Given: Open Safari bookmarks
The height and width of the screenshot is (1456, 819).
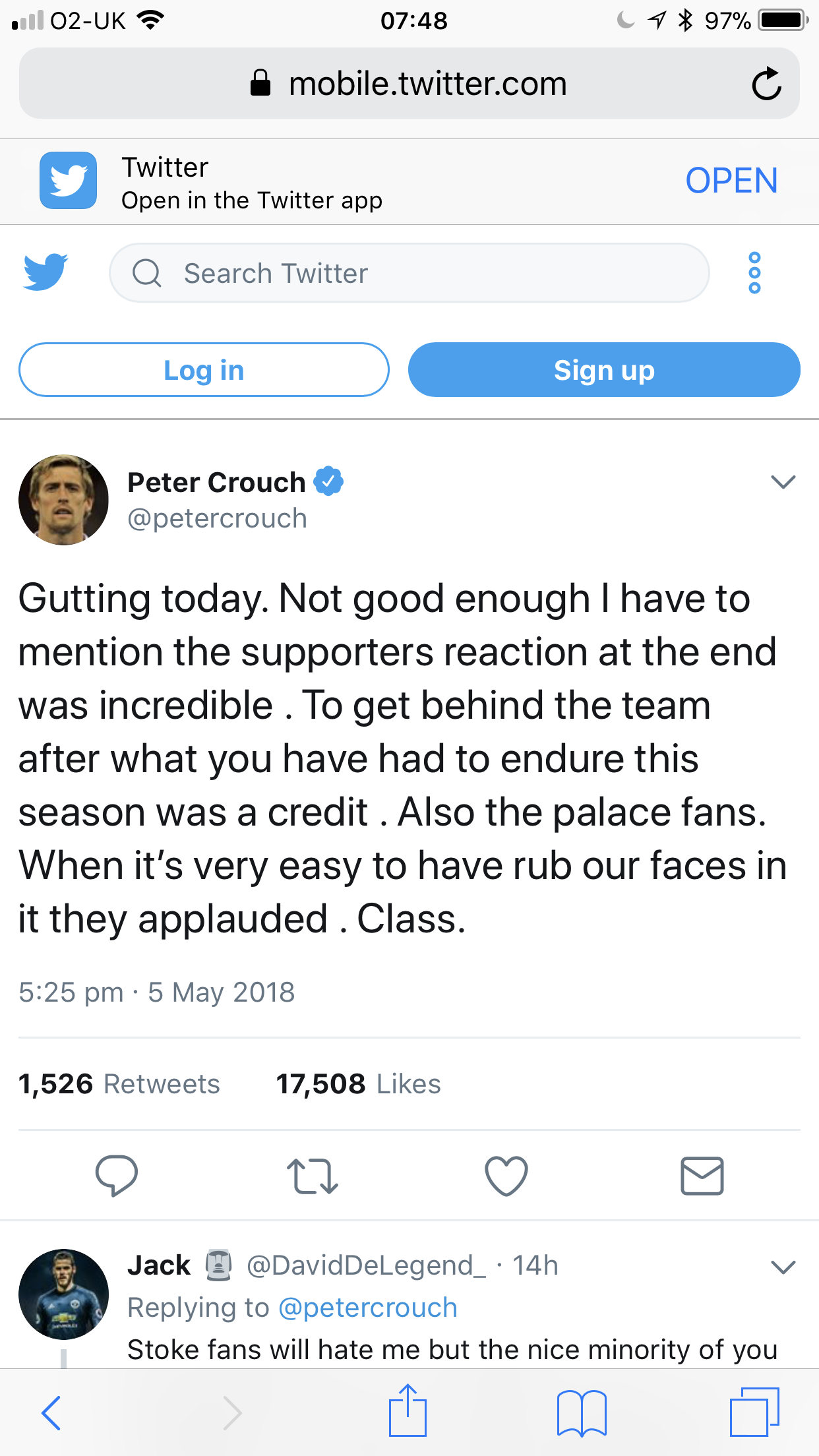Looking at the screenshot, I should tap(581, 1412).
